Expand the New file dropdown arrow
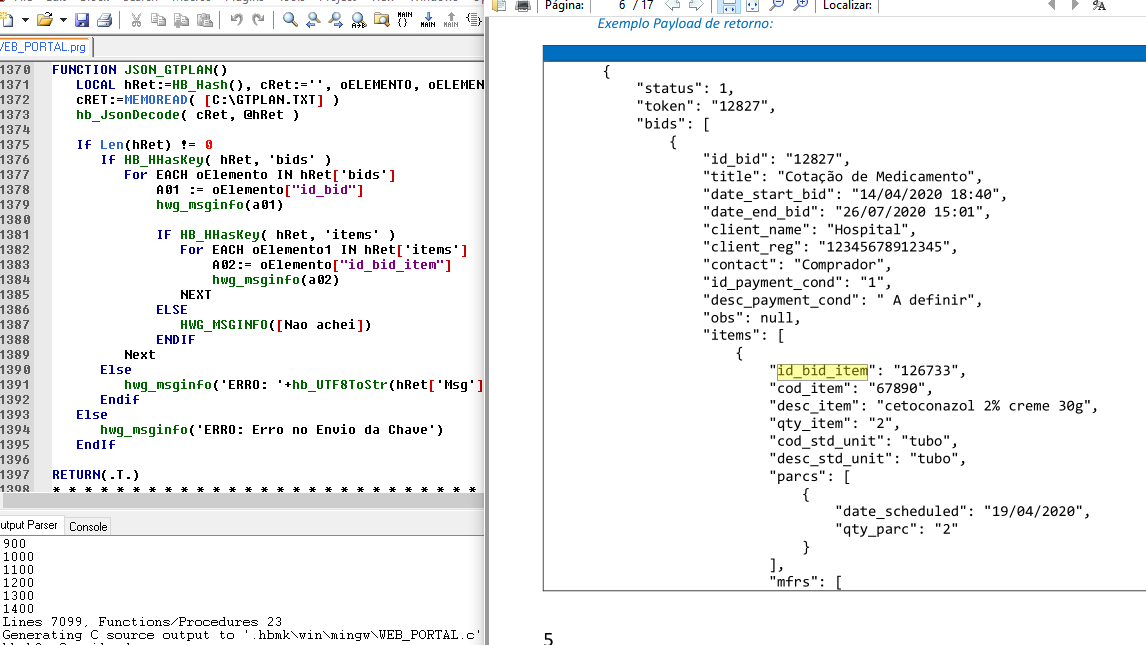 pyautogui.click(x=25, y=20)
